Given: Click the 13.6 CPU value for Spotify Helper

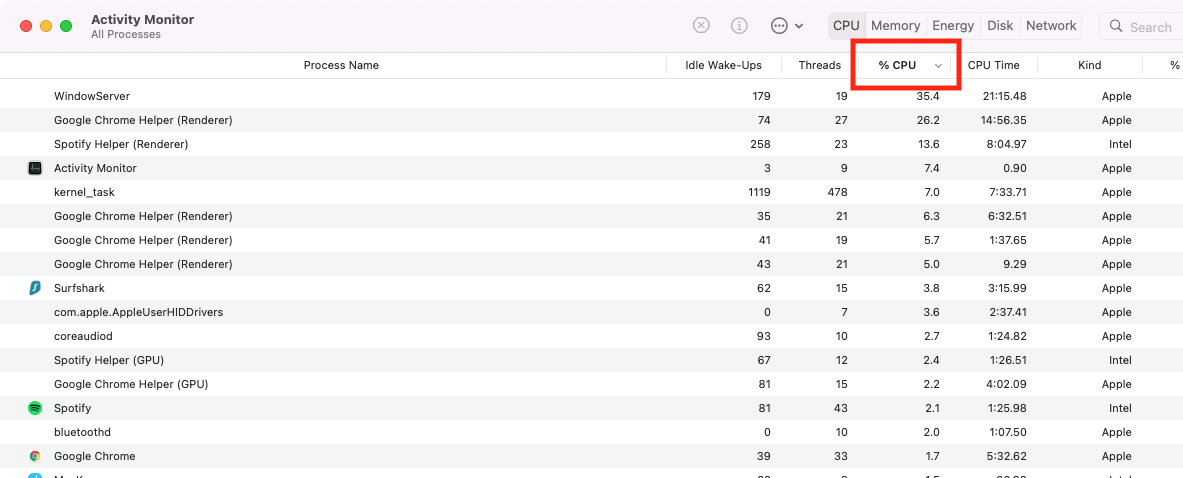Looking at the screenshot, I should [928, 144].
